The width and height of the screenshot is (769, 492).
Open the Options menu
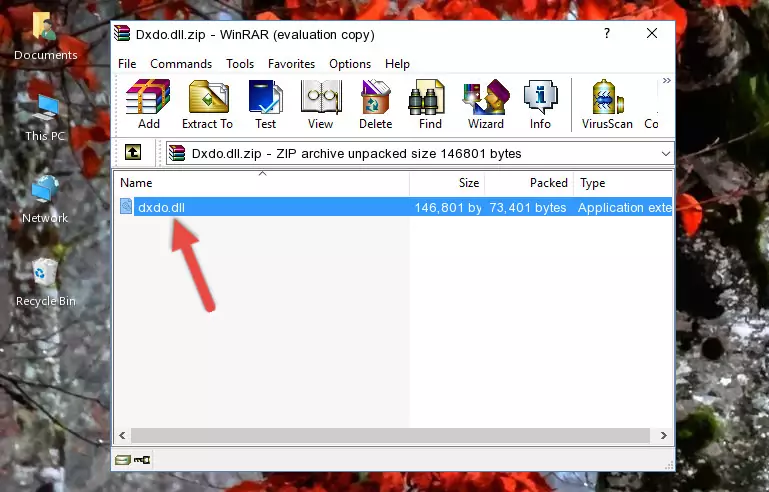350,64
